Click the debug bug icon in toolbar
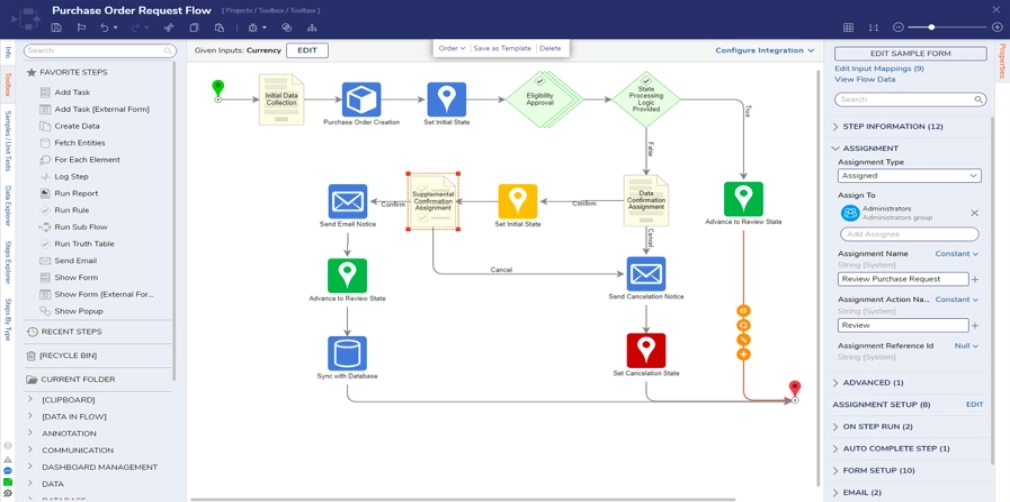This screenshot has height=502, width=1010. (254, 27)
